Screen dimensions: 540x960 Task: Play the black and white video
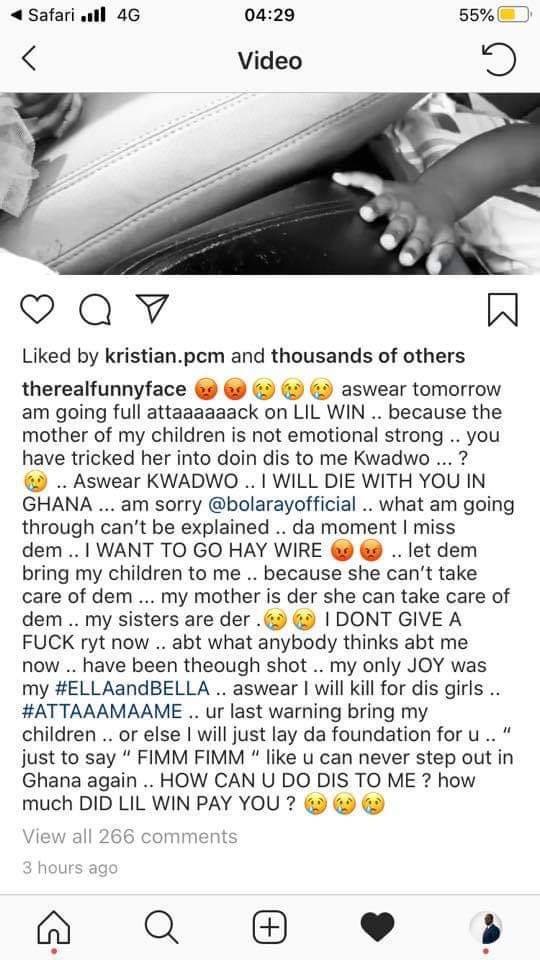click(x=270, y=184)
